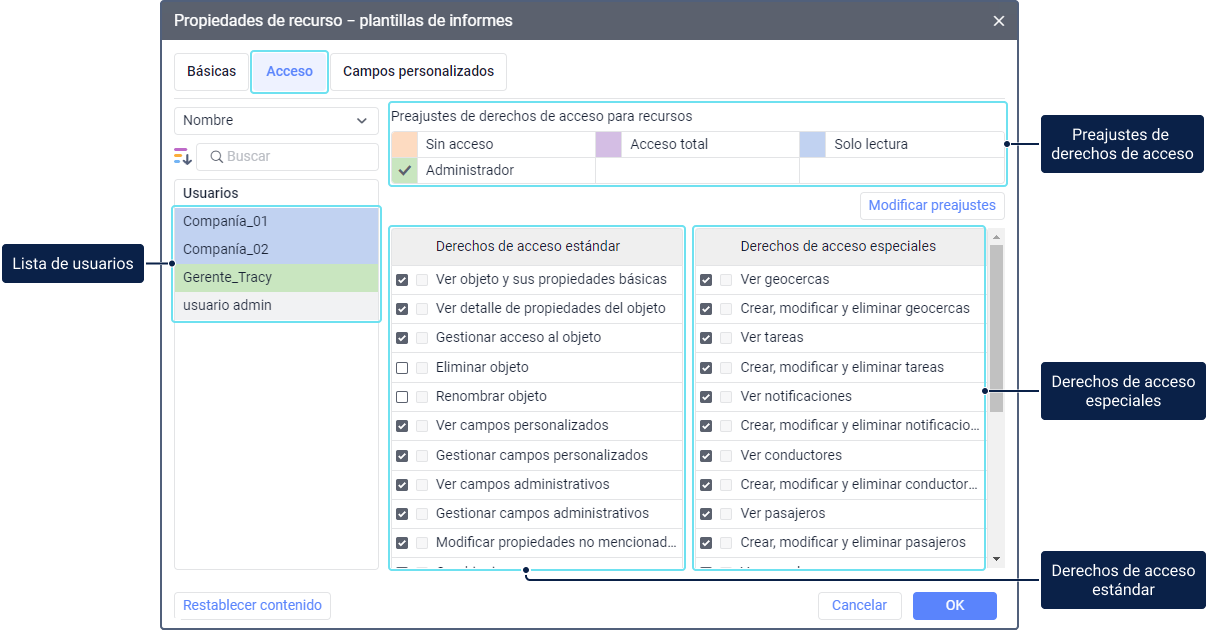Uncheck Gestionar acceso al objeto
Viewport: 1208px width, 630px height.
coord(402,338)
